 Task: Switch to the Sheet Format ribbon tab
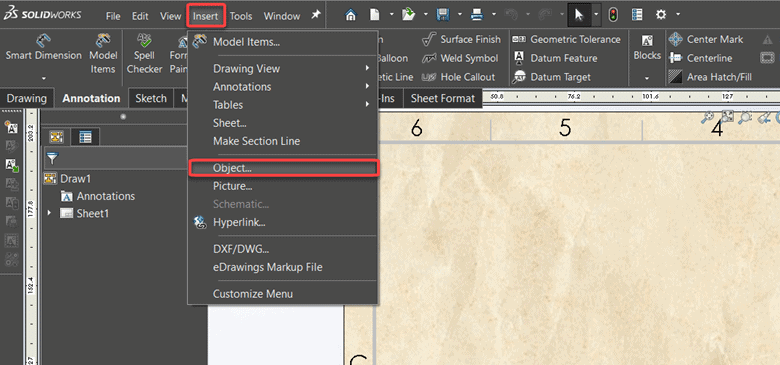[443, 98]
